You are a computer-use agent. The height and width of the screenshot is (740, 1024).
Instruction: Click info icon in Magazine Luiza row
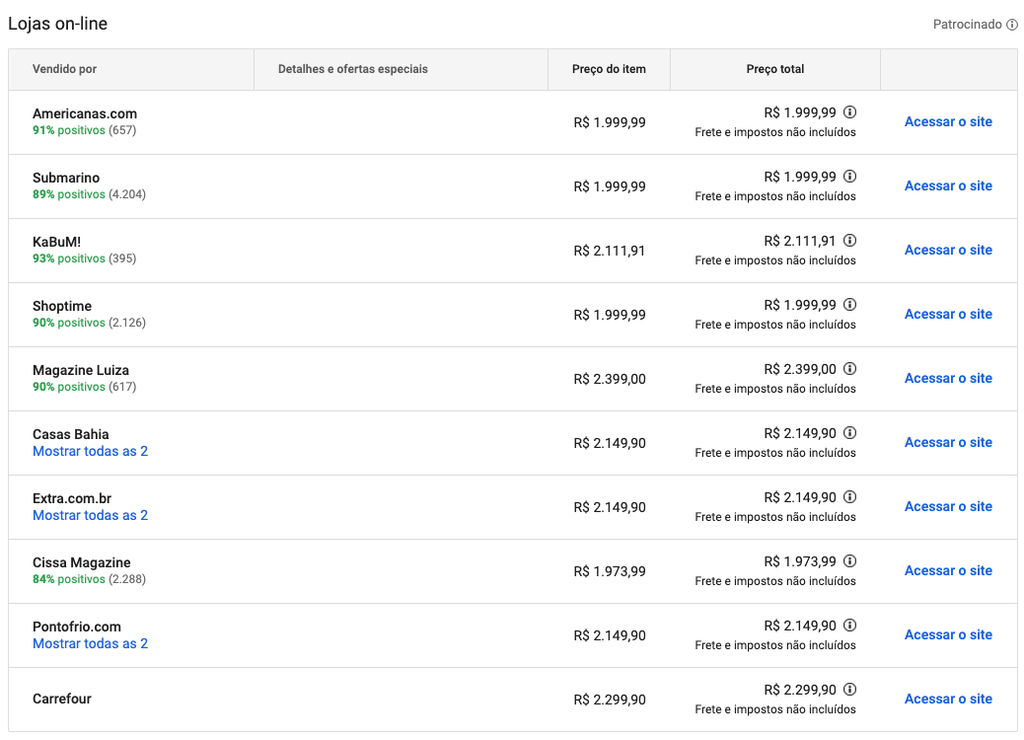click(850, 368)
